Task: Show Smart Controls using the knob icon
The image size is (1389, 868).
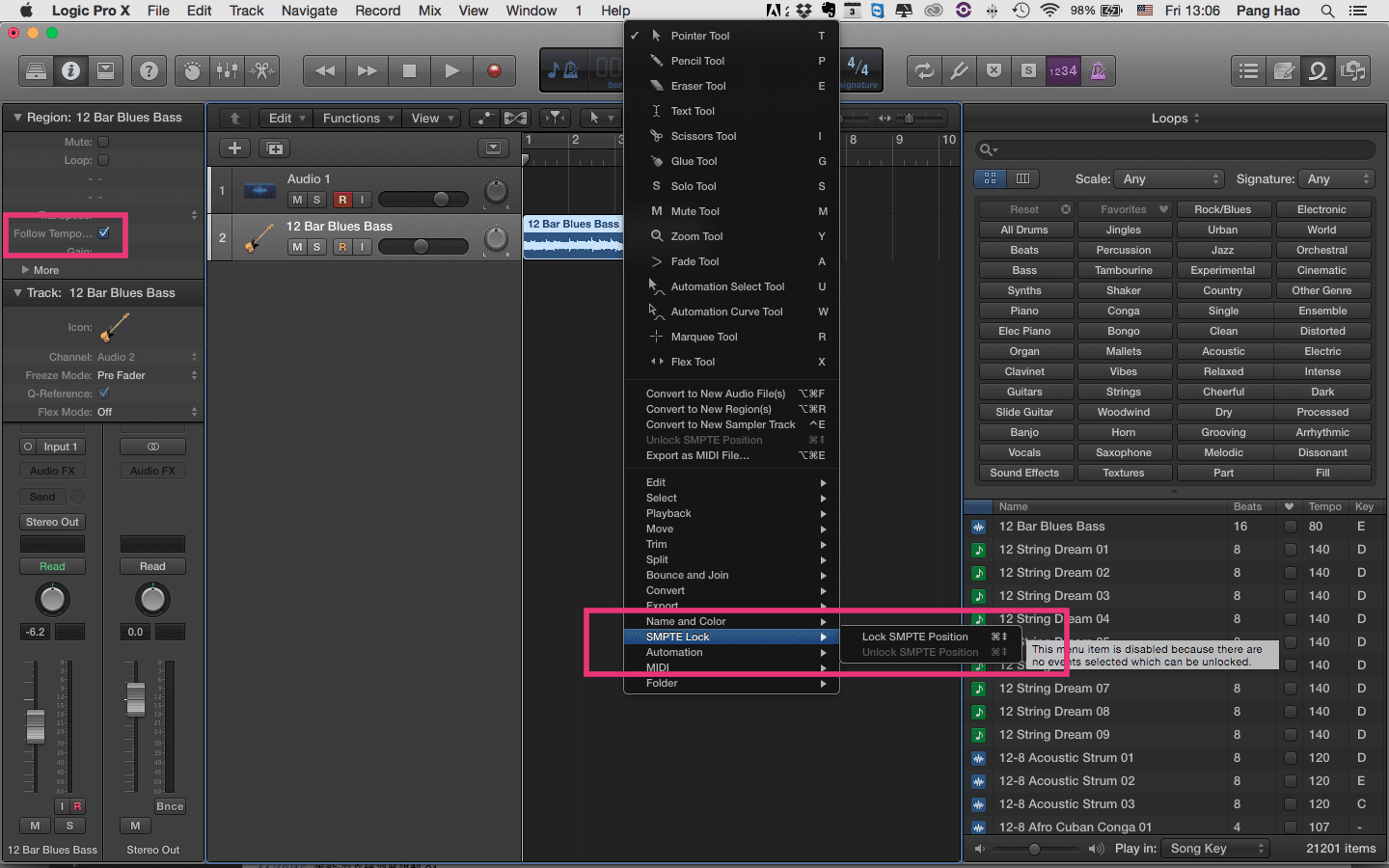Action: point(193,70)
